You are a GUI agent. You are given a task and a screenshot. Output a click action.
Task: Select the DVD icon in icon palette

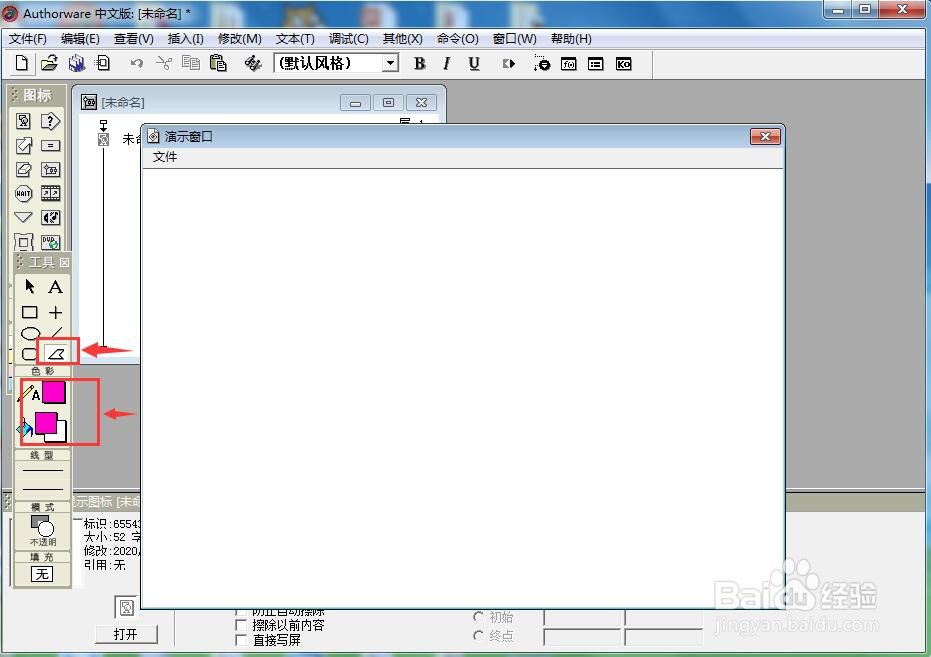click(50, 242)
